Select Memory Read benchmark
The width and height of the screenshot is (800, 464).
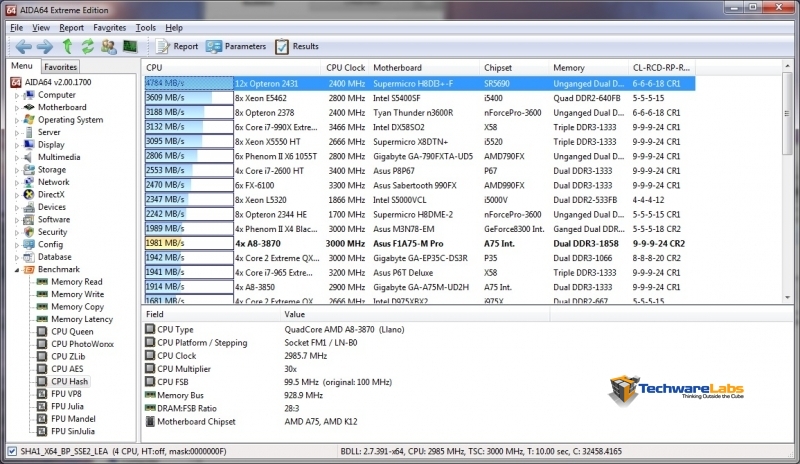pos(77,282)
